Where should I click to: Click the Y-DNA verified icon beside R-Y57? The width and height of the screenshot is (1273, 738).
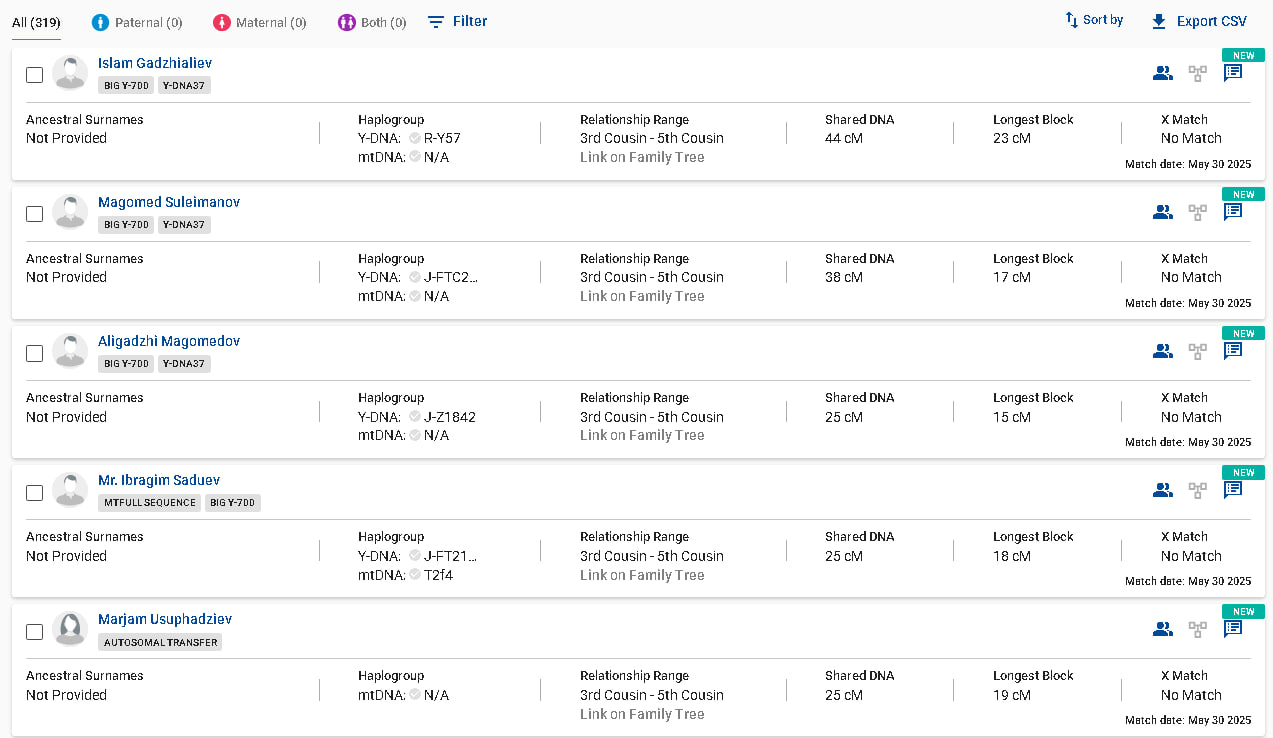click(414, 138)
